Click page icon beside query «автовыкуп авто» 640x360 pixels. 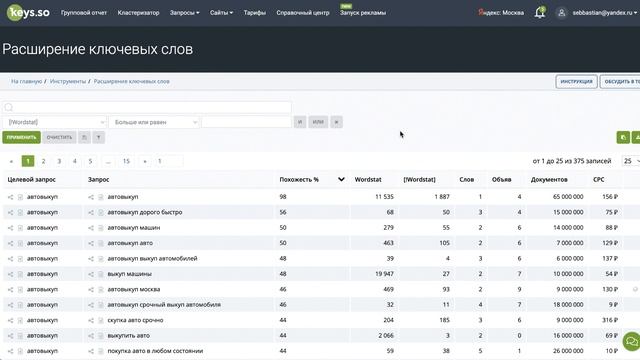[x=100, y=244]
